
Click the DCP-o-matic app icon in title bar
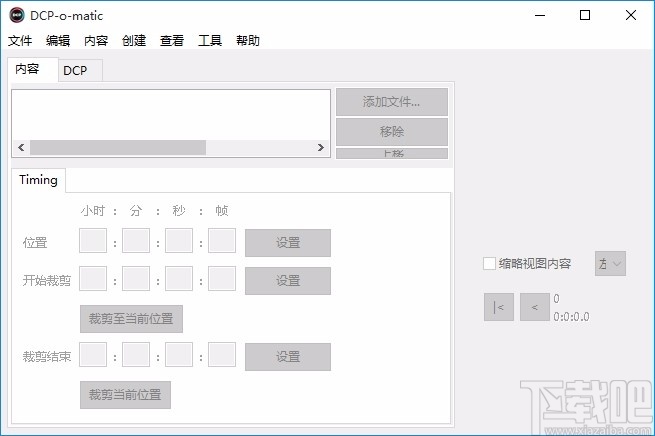(x=17, y=15)
